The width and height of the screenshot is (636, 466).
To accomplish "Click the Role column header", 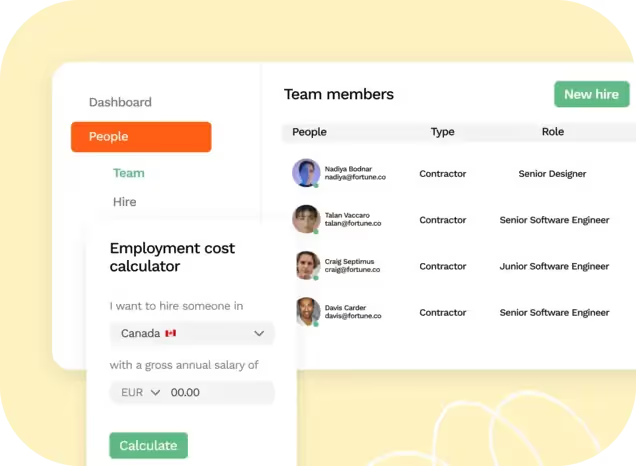I will tap(553, 131).
